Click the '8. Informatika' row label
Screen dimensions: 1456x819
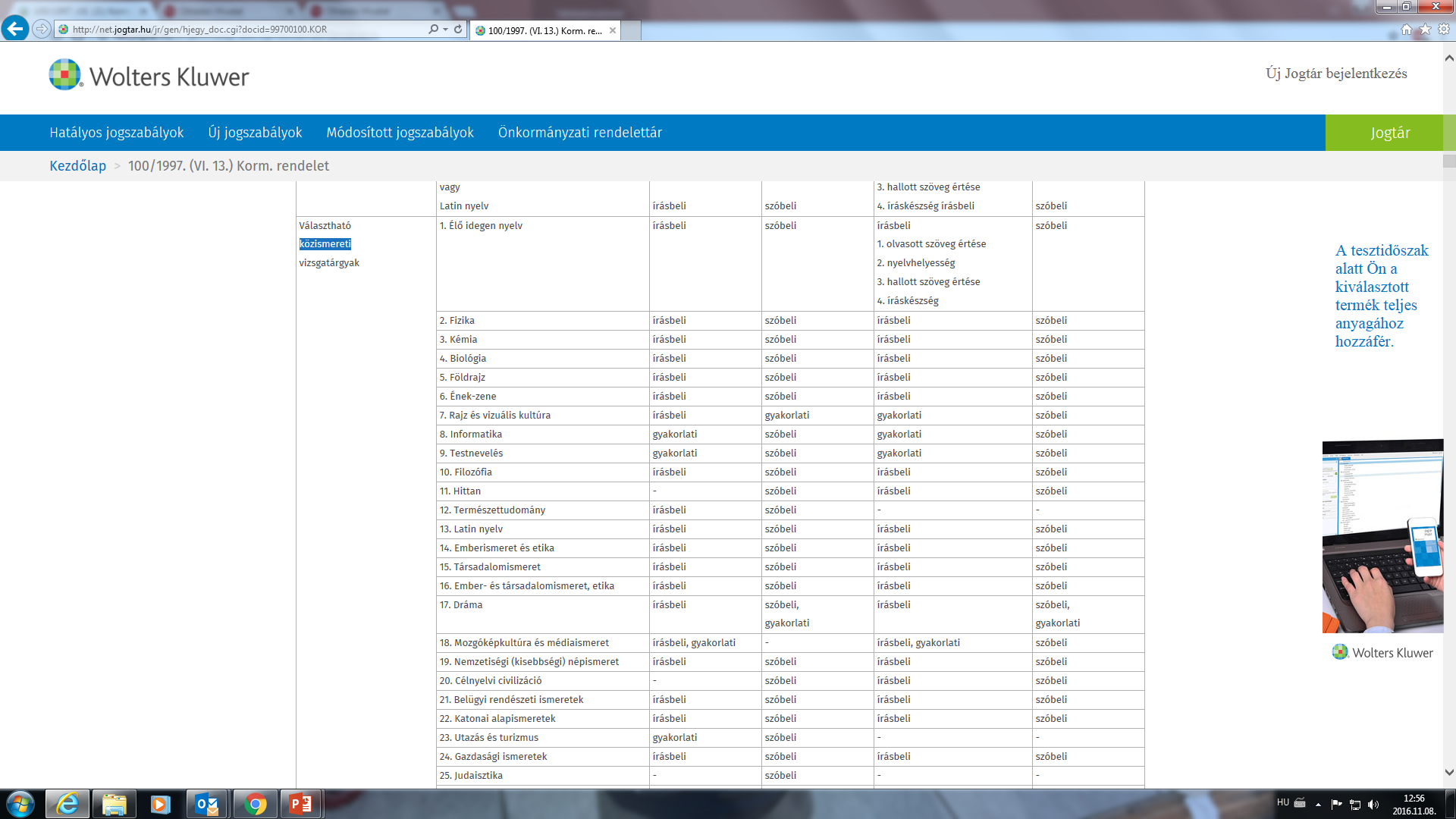pyautogui.click(x=471, y=435)
